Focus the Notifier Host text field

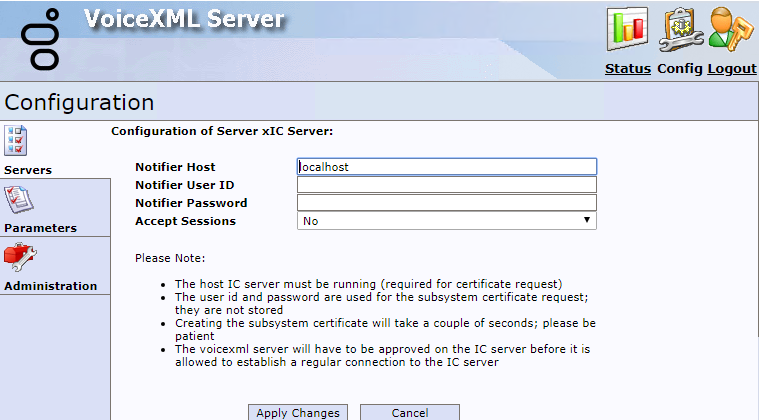(446, 167)
